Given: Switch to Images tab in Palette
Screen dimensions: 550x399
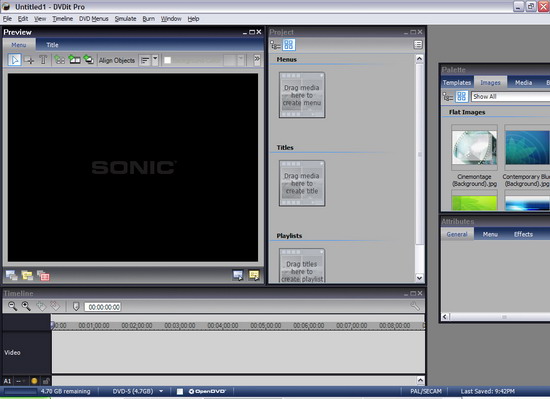Looking at the screenshot, I should click(490, 82).
